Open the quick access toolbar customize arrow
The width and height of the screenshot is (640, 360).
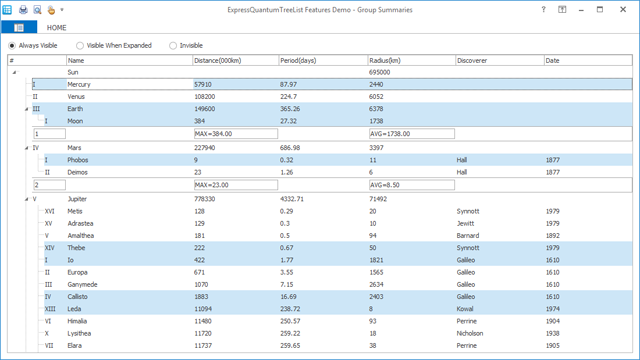62,9
